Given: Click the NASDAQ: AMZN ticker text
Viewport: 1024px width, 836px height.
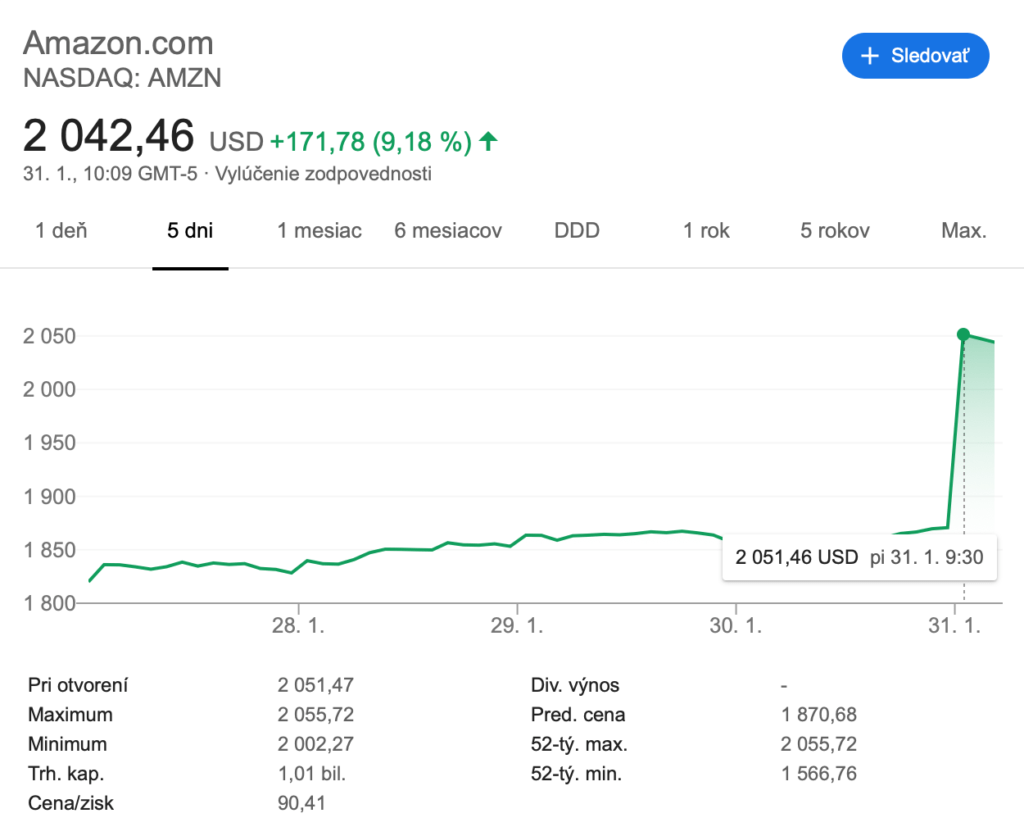Looking at the screenshot, I should (x=122, y=78).
